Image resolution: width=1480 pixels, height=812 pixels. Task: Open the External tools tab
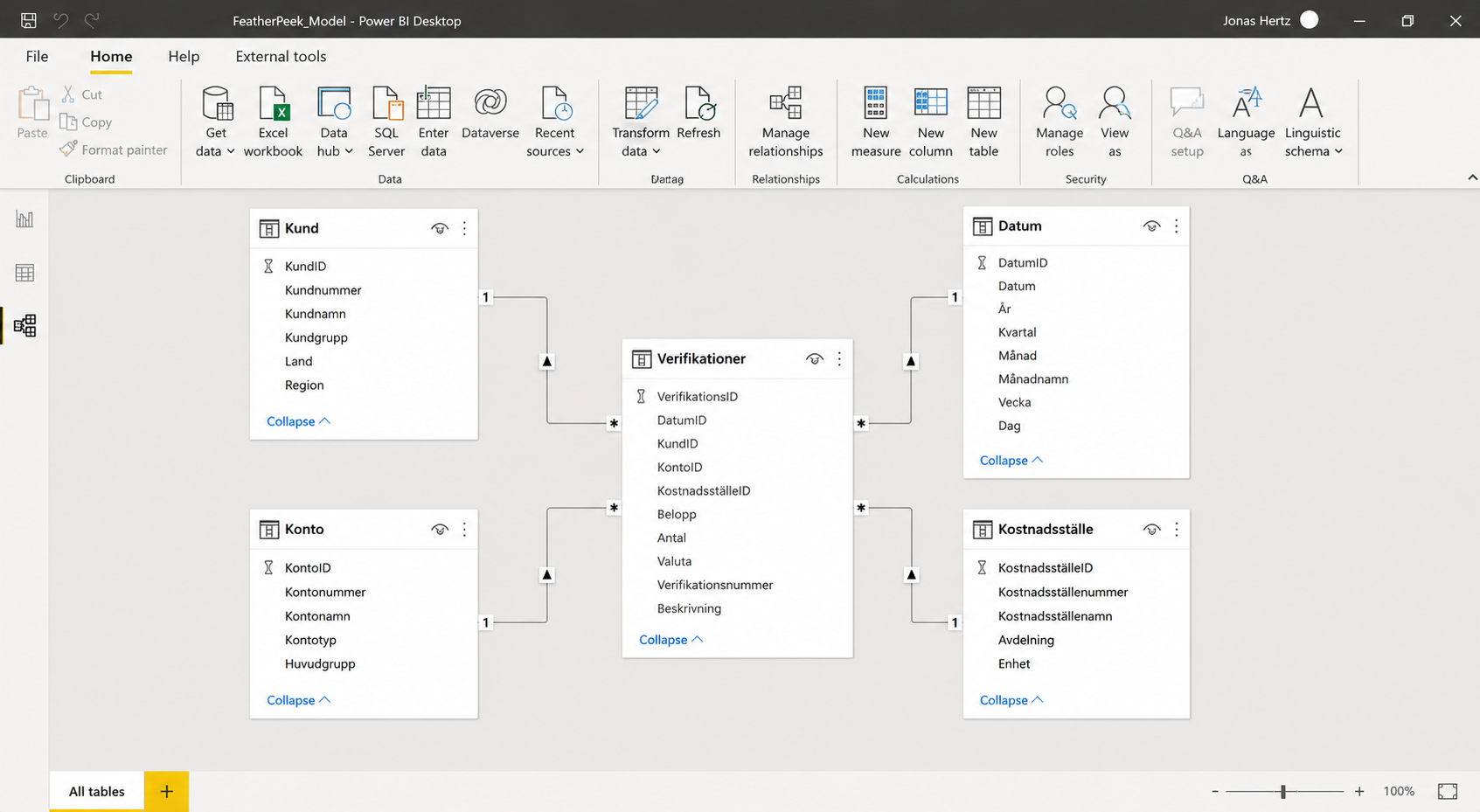point(281,56)
